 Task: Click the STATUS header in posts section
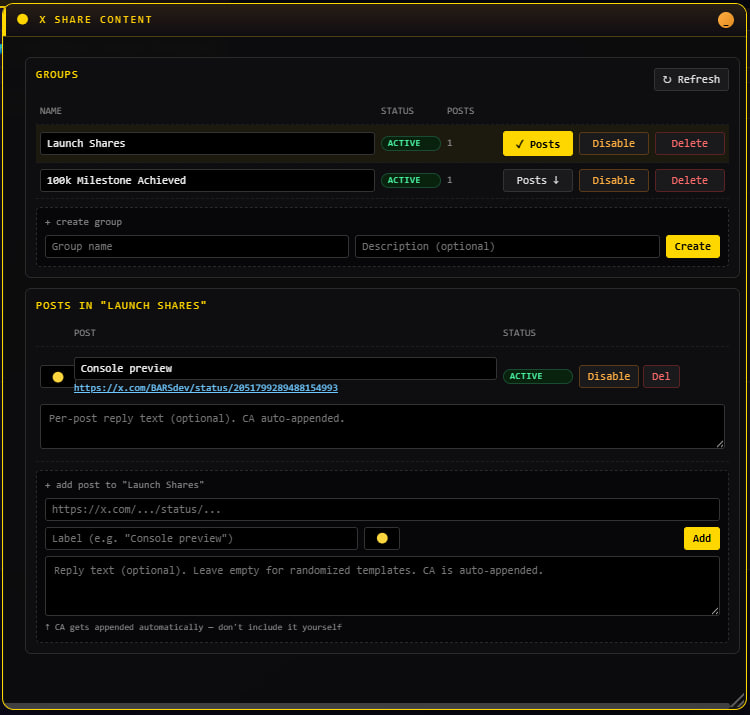[519, 333]
